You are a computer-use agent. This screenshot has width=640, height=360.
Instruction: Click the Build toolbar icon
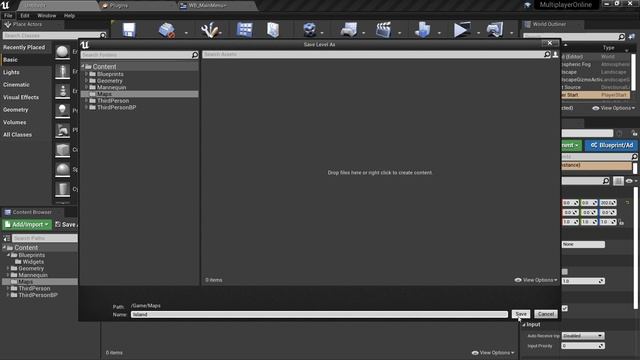pyautogui.click(x=423, y=30)
